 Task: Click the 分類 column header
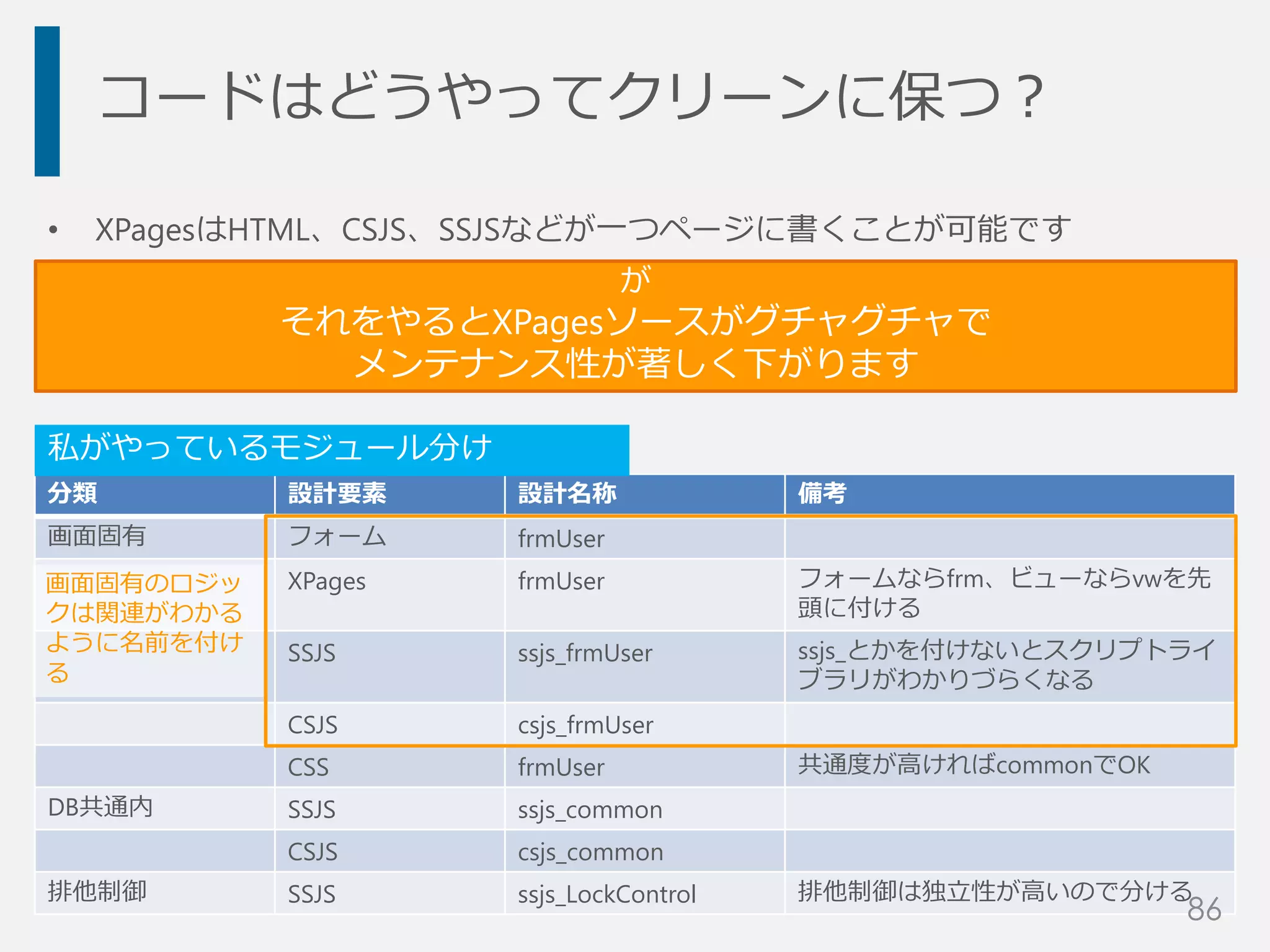(x=154, y=494)
